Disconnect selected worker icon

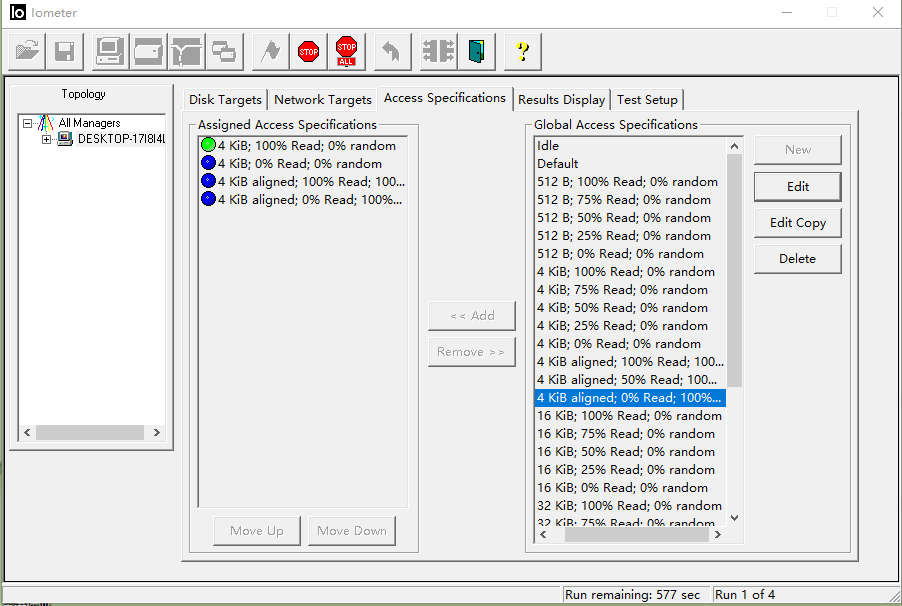coord(438,51)
